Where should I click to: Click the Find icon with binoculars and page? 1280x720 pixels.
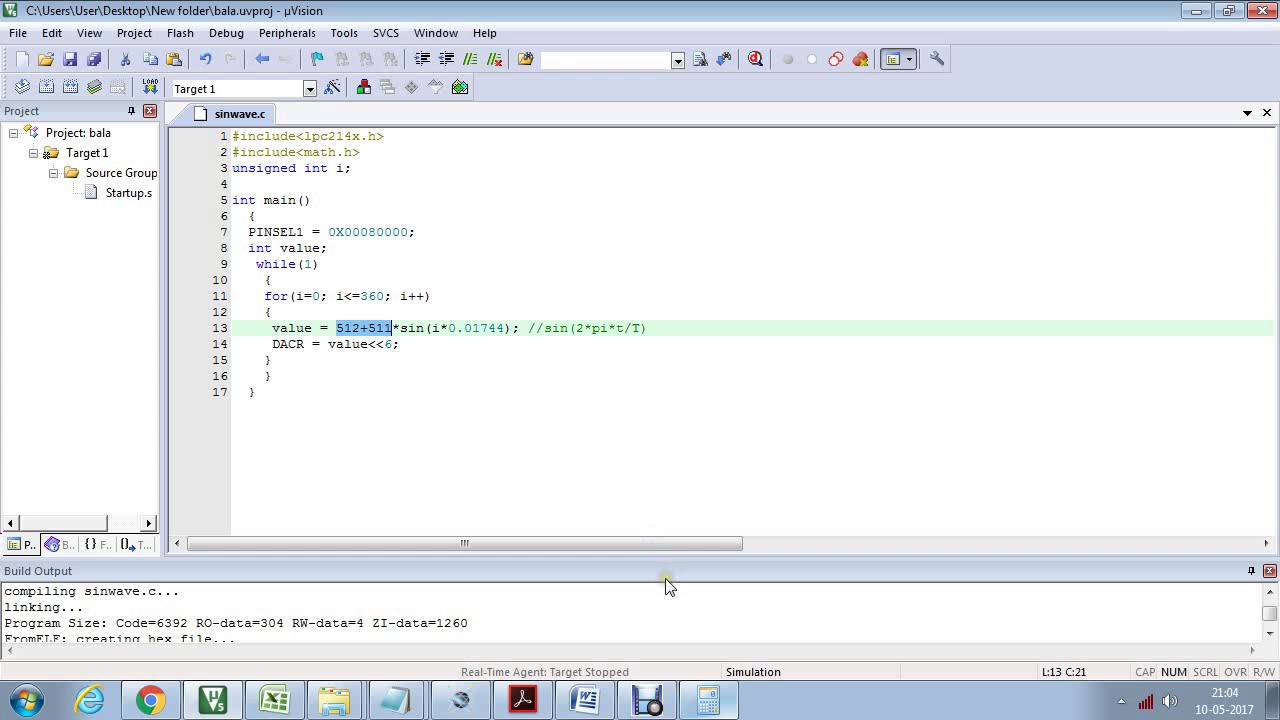700,59
